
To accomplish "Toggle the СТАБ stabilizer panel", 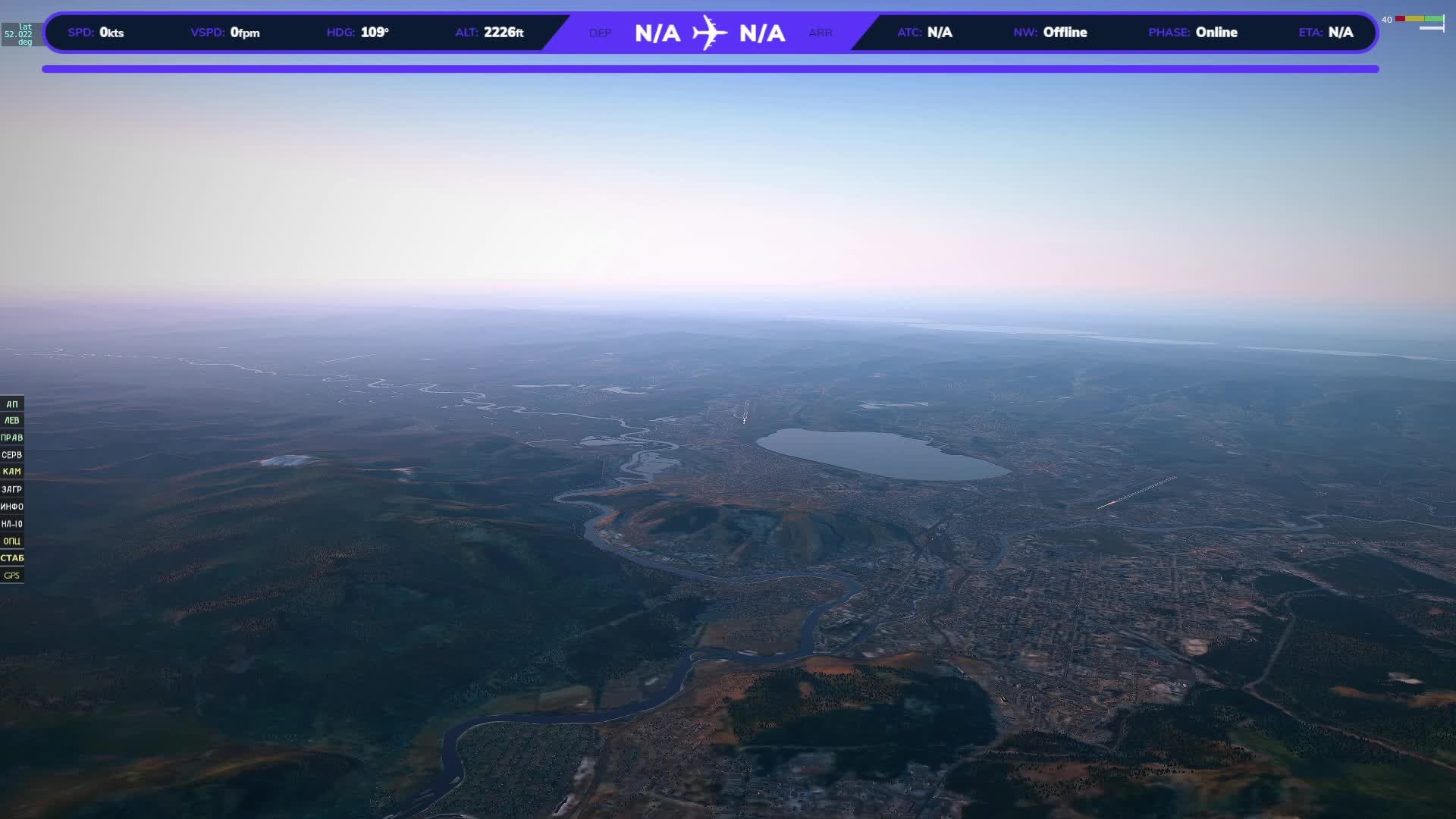I will tap(11, 558).
